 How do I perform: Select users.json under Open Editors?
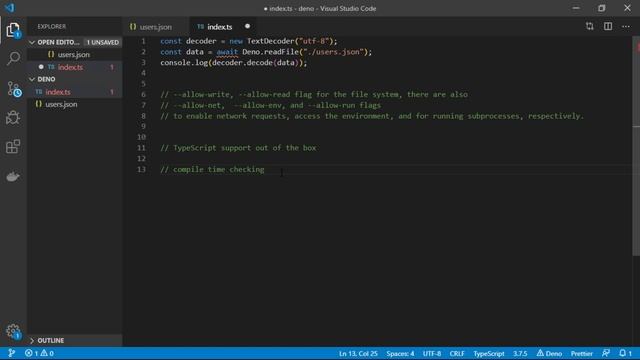point(75,55)
